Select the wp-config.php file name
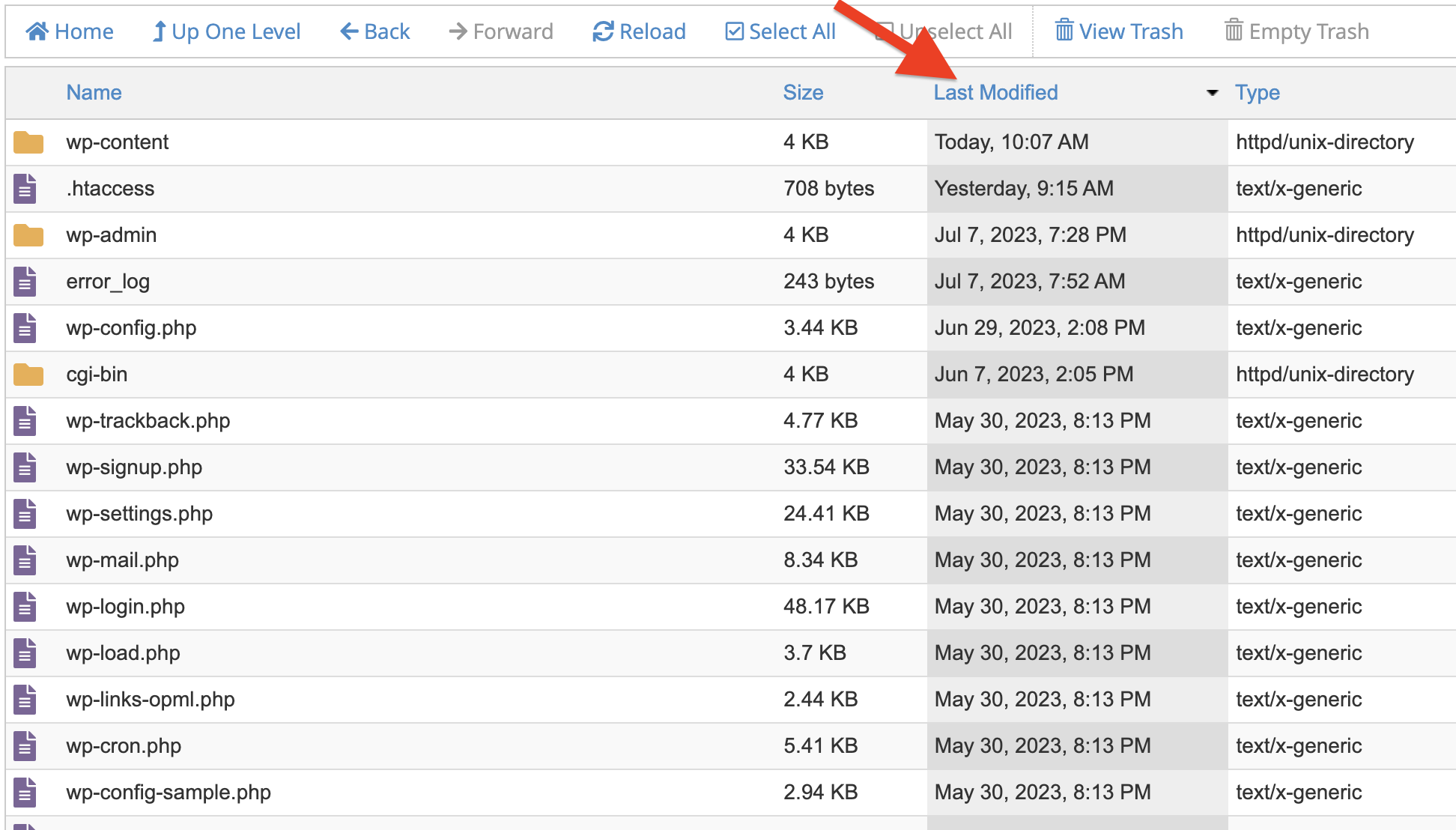 [x=131, y=328]
